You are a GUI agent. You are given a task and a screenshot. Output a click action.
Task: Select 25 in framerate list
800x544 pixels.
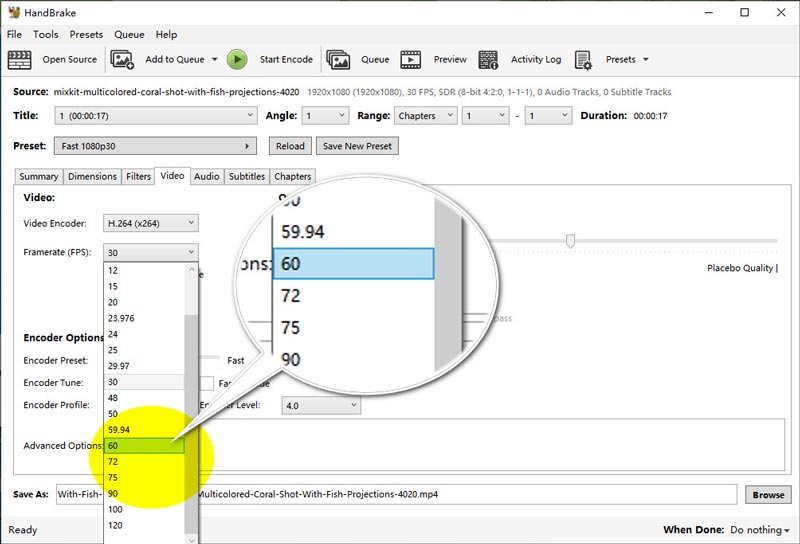tap(144, 350)
